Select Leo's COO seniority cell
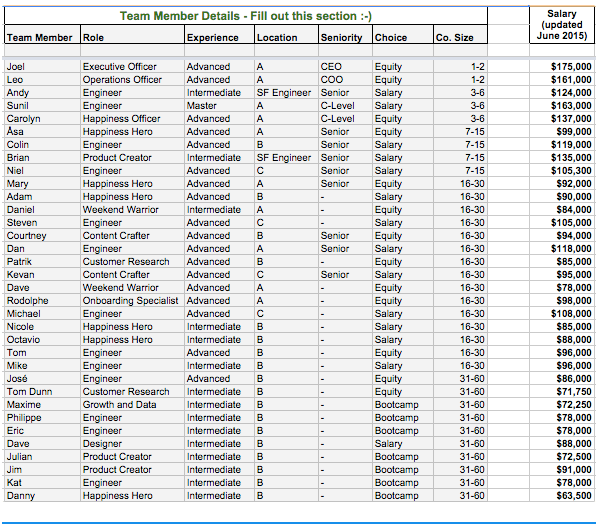The height and width of the screenshot is (524, 600). [x=345, y=80]
